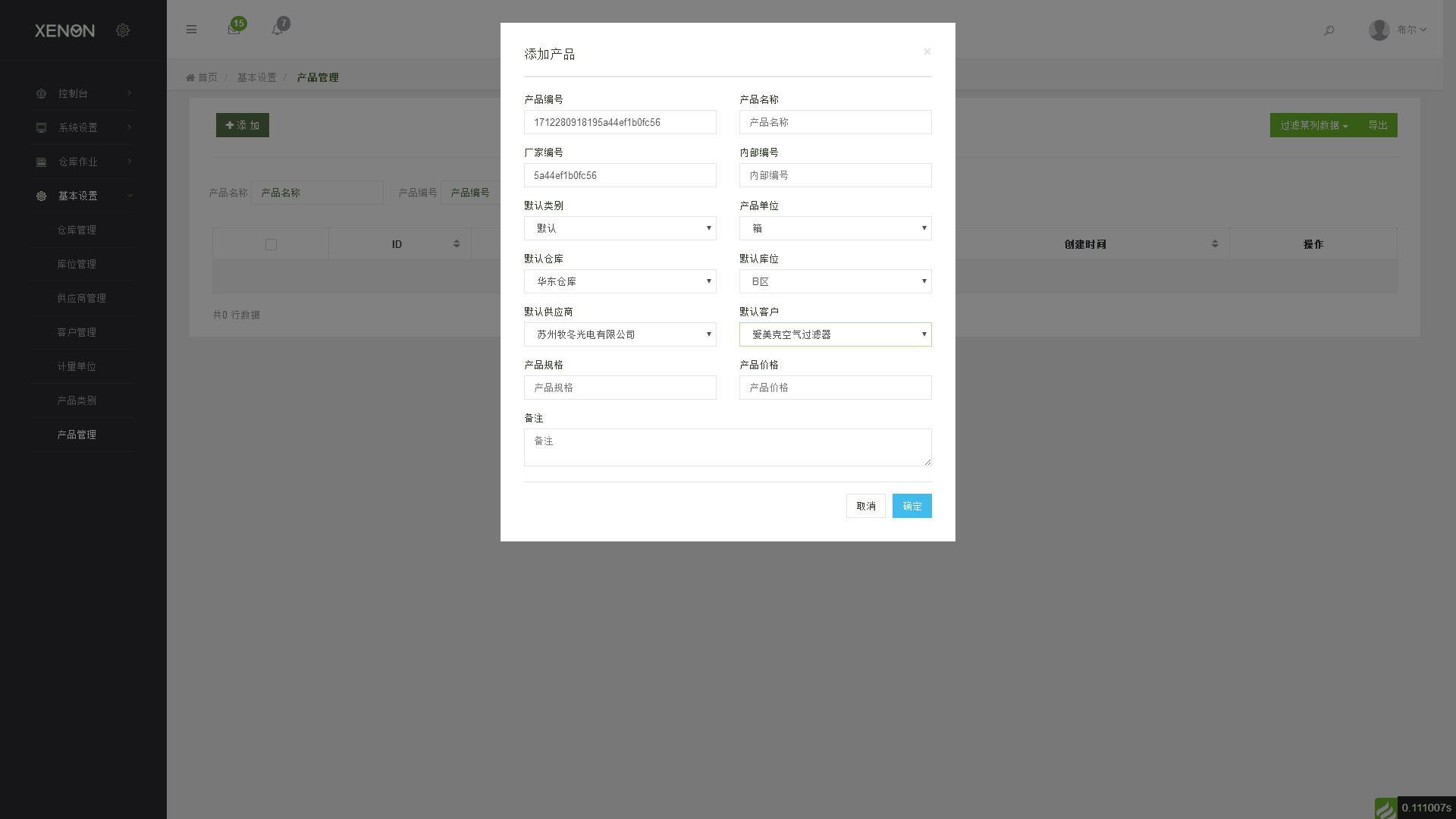Click the user avatar for 布尔
The width and height of the screenshot is (1456, 819).
pos(1379,30)
